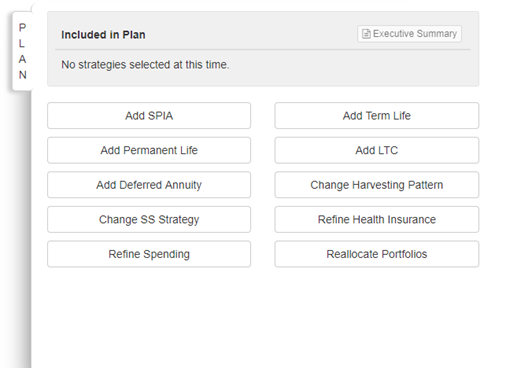
Task: Click the Executive Summary document icon
Action: (x=366, y=34)
